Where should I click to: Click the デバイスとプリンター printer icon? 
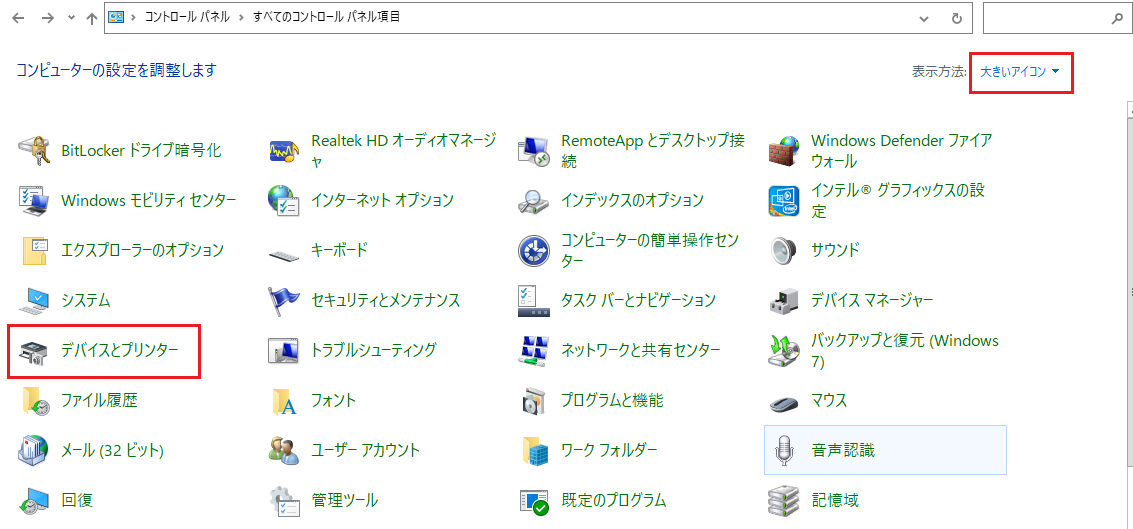coord(33,351)
